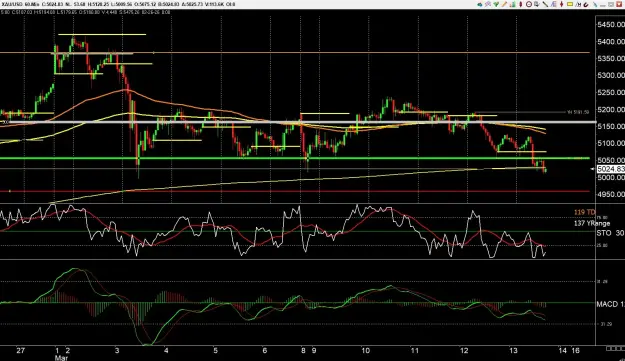Image resolution: width=625 pixels, height=361 pixels.
Task: Click the date label 5 on time axis
Action: [x=215, y=351]
